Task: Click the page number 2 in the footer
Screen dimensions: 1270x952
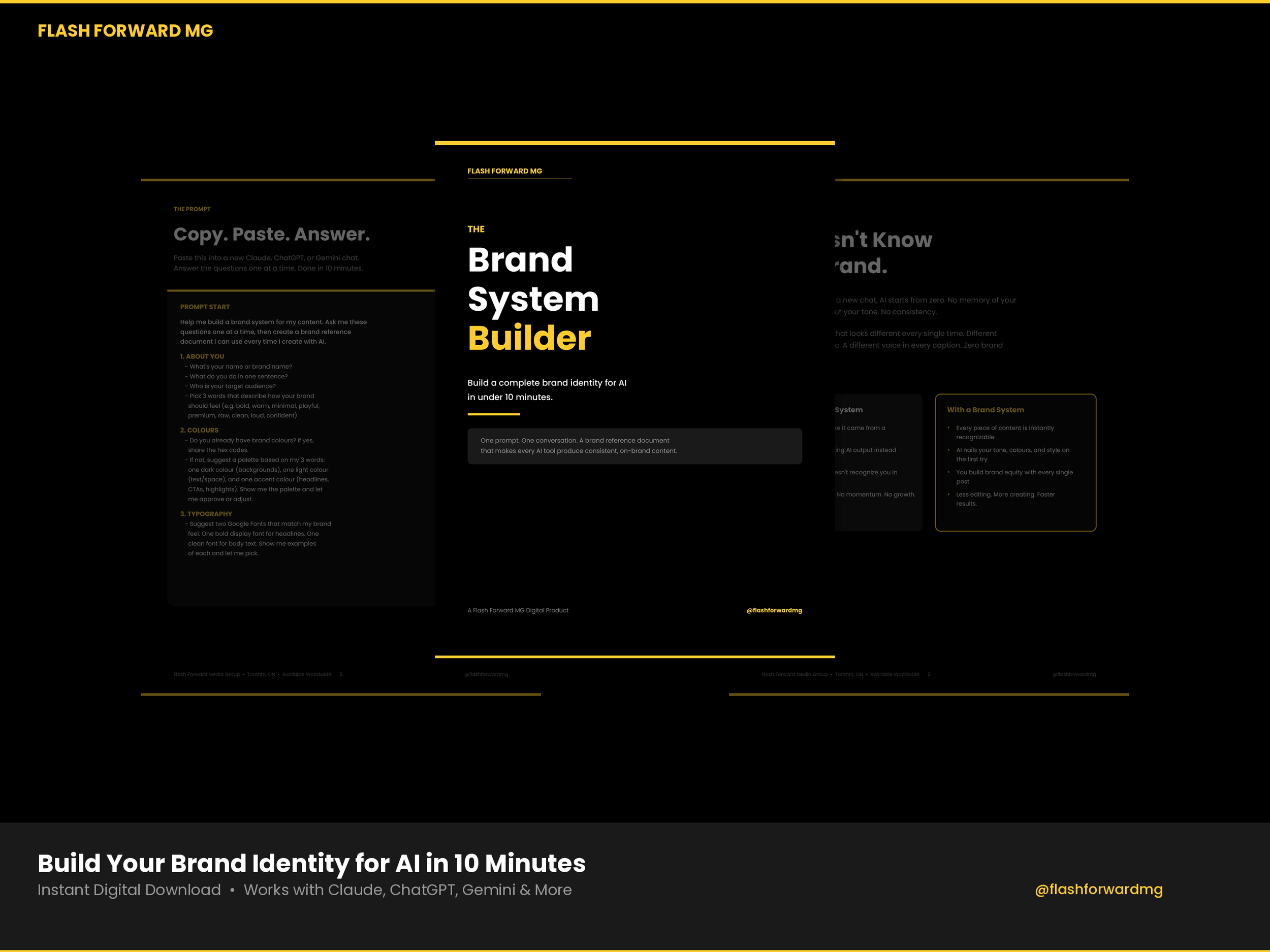Action: click(929, 674)
